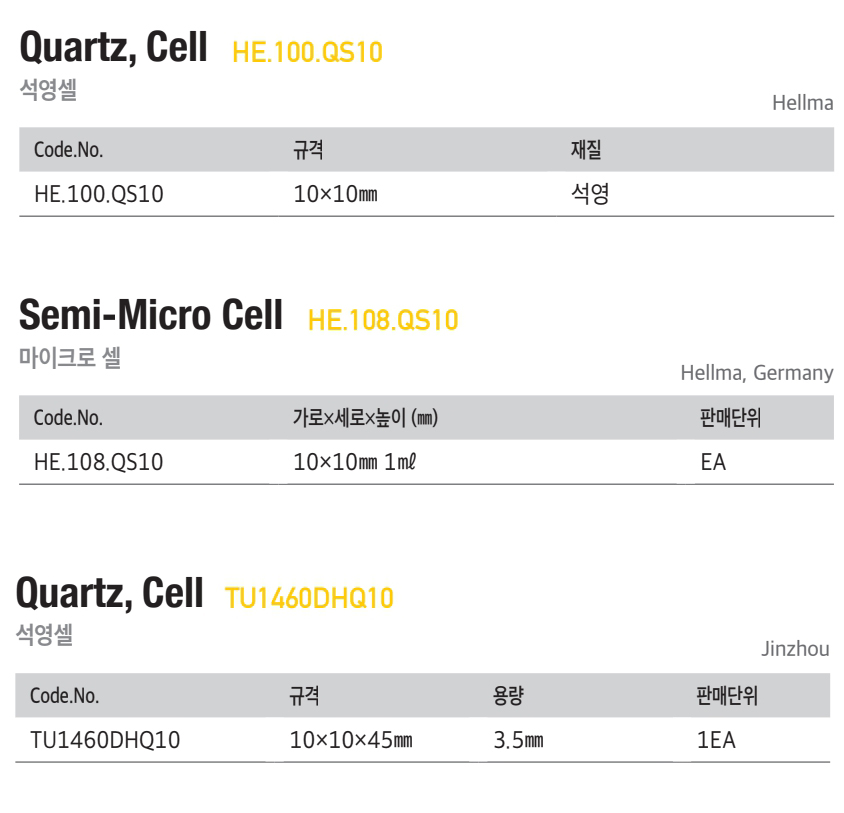The image size is (844, 813).
Task: Click the 3.5㎜ capacity value
Action: coord(518,740)
